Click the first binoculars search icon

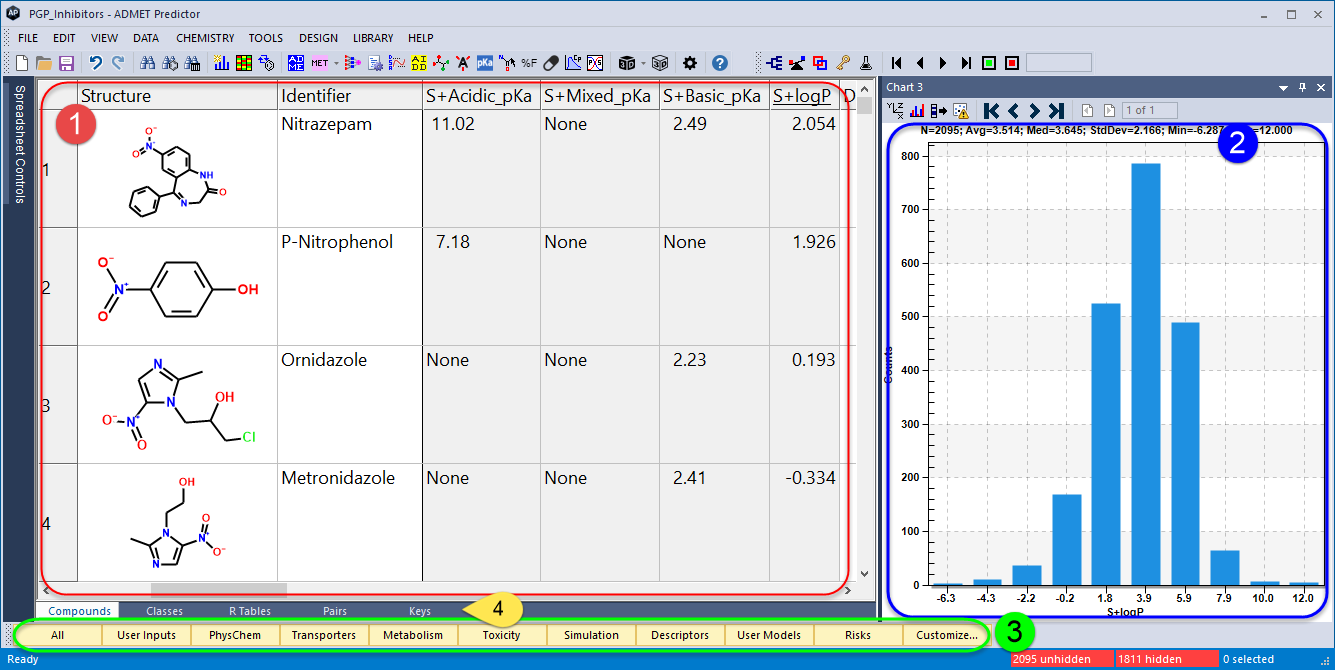click(x=148, y=62)
